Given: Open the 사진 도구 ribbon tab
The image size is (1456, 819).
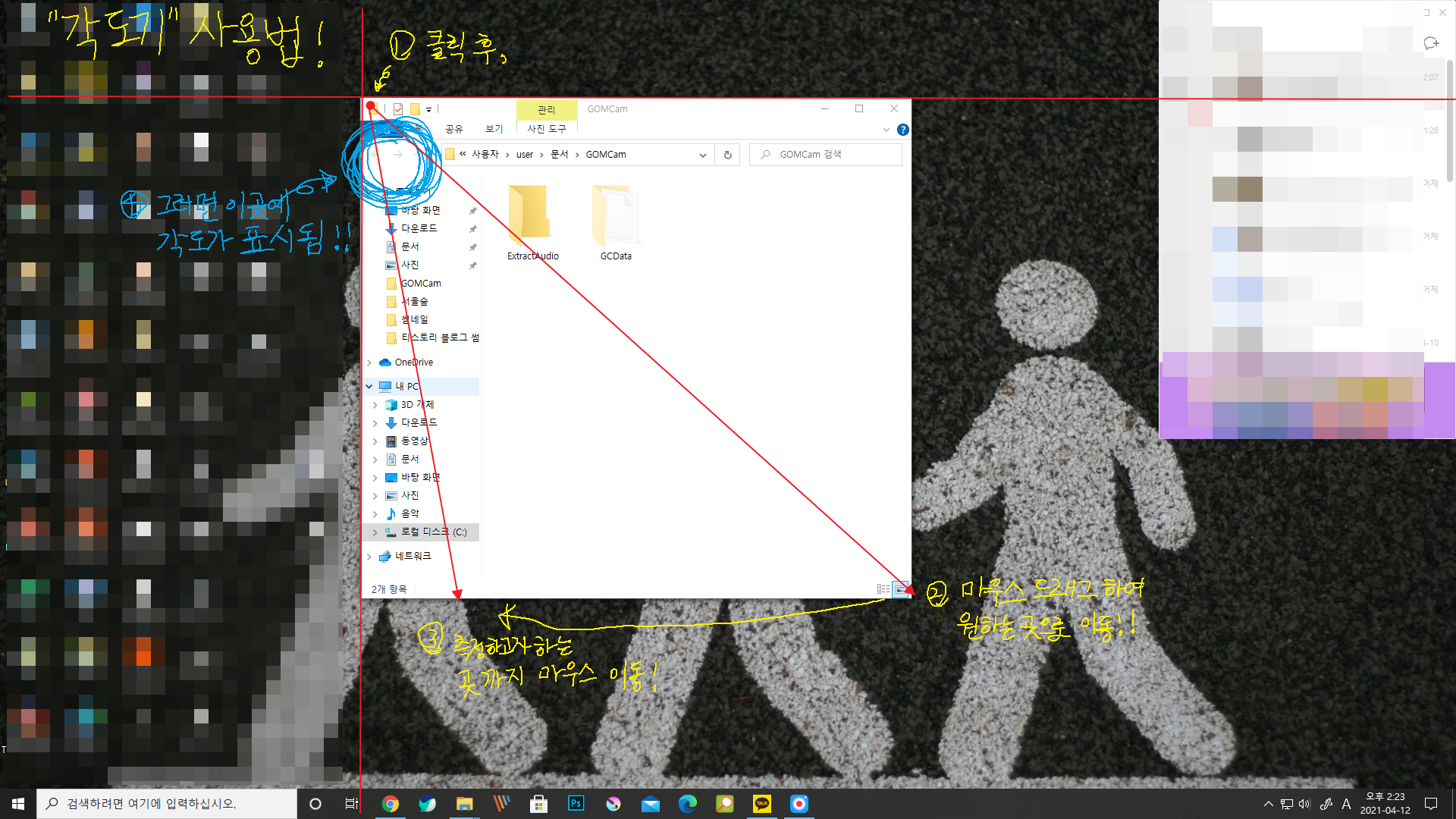Looking at the screenshot, I should pyautogui.click(x=546, y=129).
